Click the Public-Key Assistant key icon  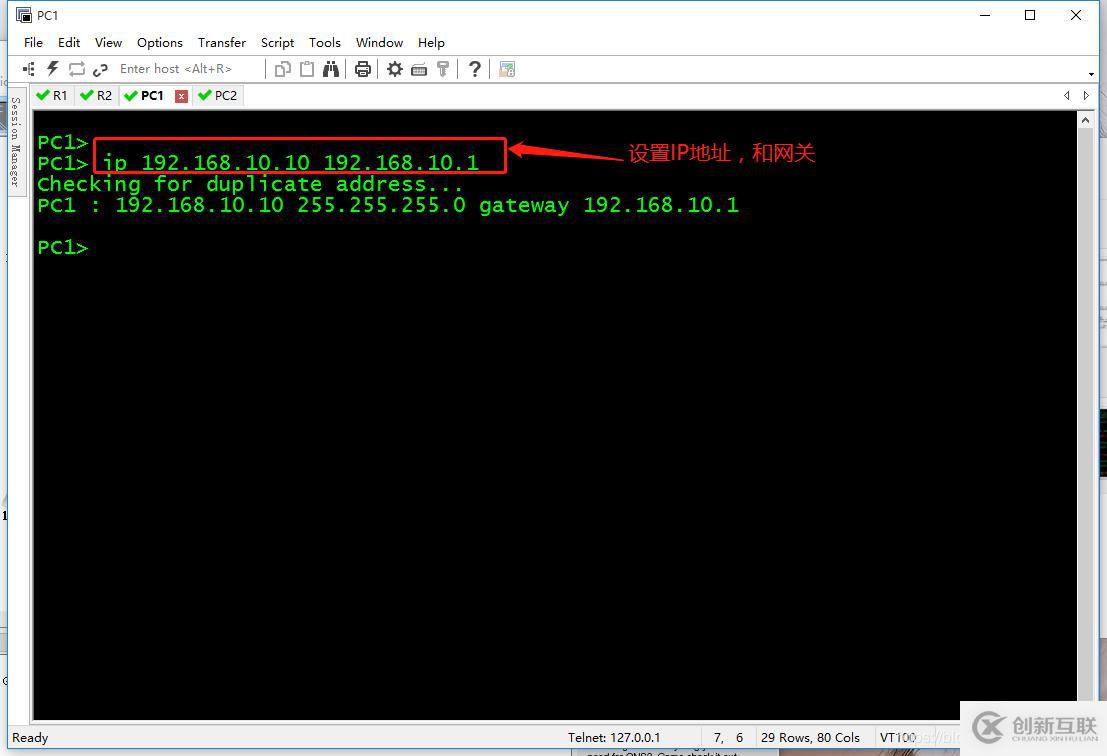tap(443, 68)
